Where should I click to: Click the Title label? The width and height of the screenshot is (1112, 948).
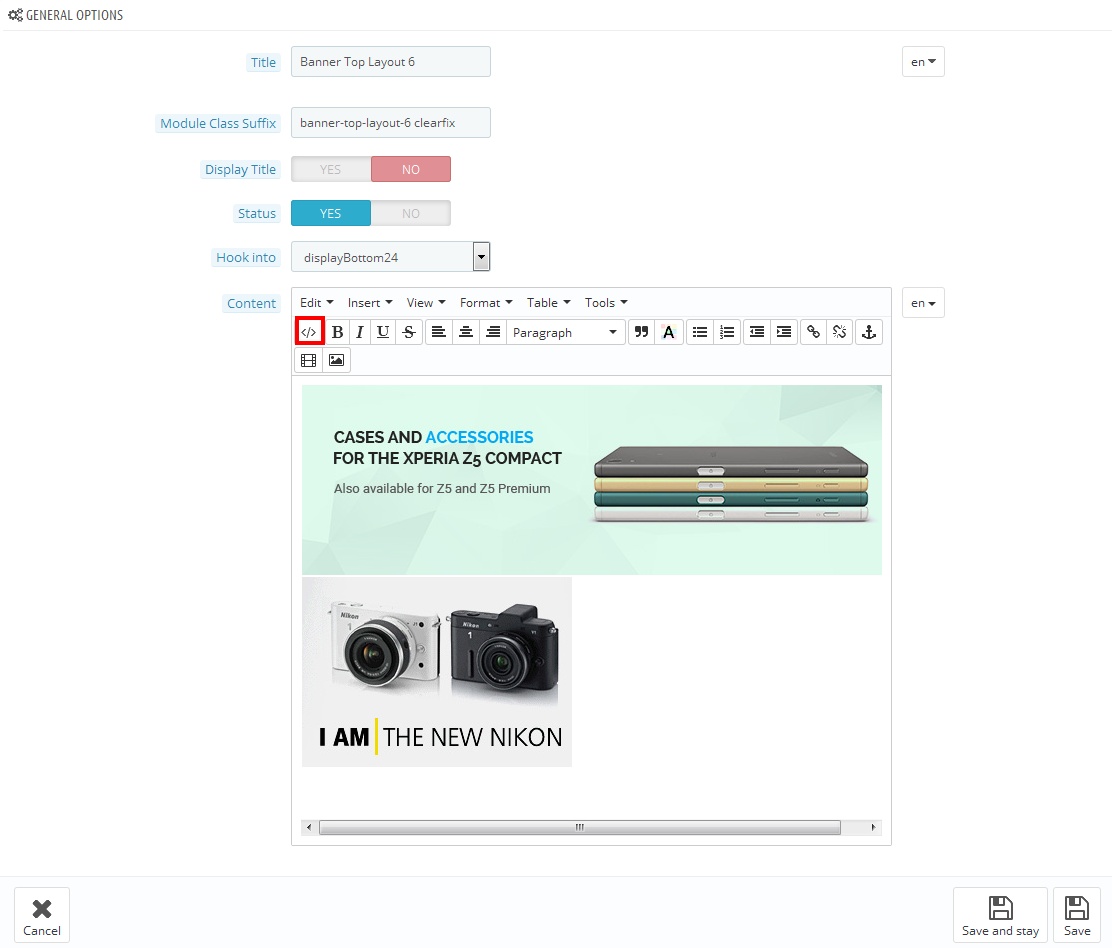click(263, 62)
